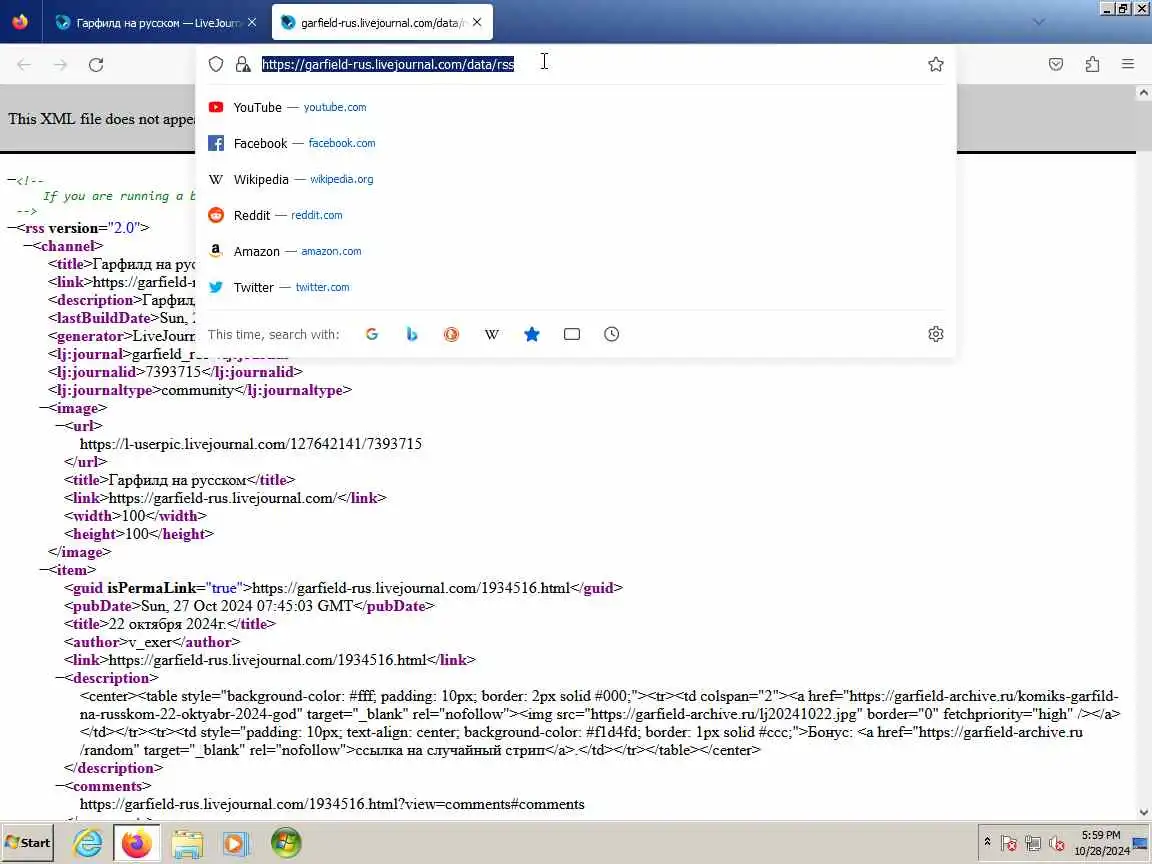The height and width of the screenshot is (864, 1152).
Task: Click the author v_exer text
Action: [x=150, y=642]
